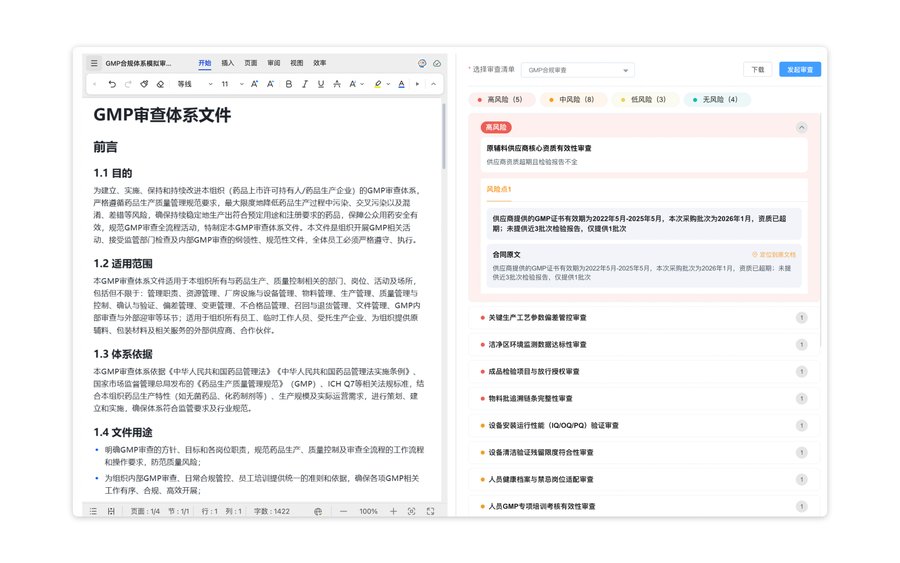
Task: Click the 发起审查 button
Action: click(800, 69)
